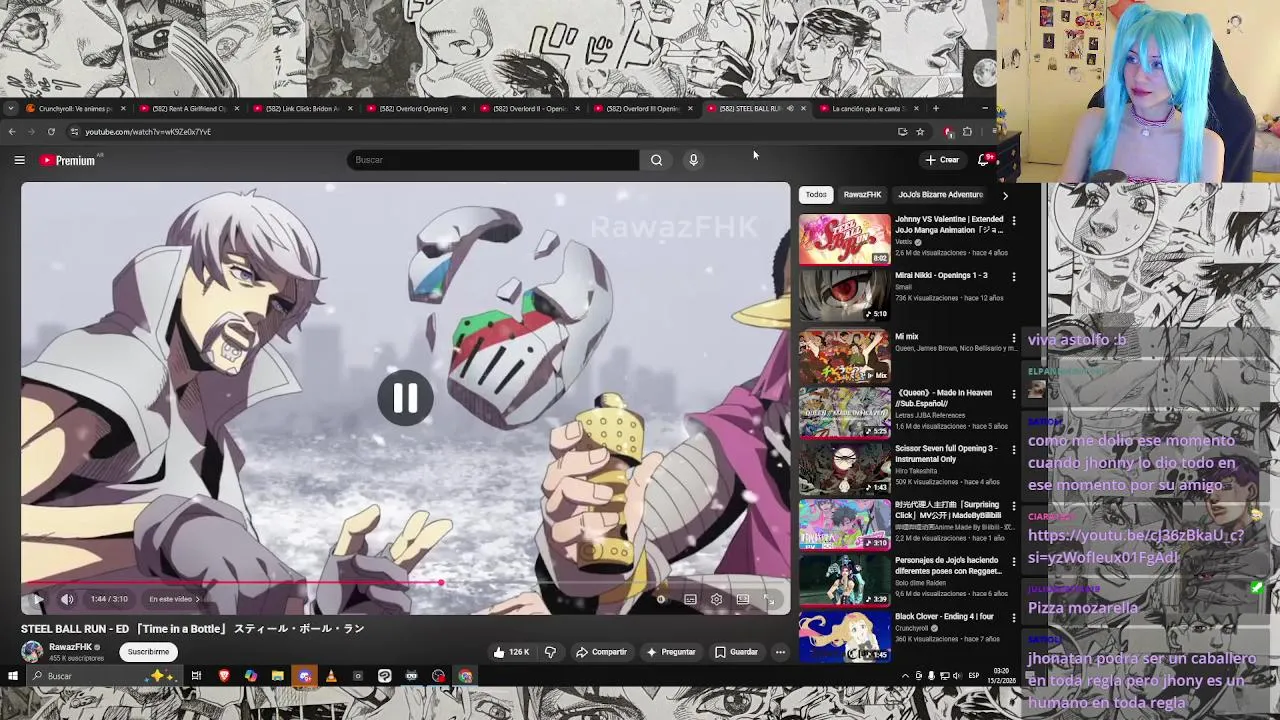The height and width of the screenshot is (720, 1280).
Task: Open options menu for 'Scissor Seven full Opening 3'
Action: [1014, 450]
